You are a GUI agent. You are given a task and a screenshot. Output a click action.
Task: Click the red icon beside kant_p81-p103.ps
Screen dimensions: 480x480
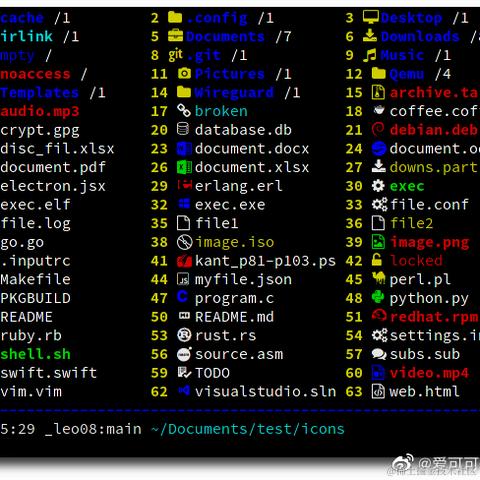184,261
